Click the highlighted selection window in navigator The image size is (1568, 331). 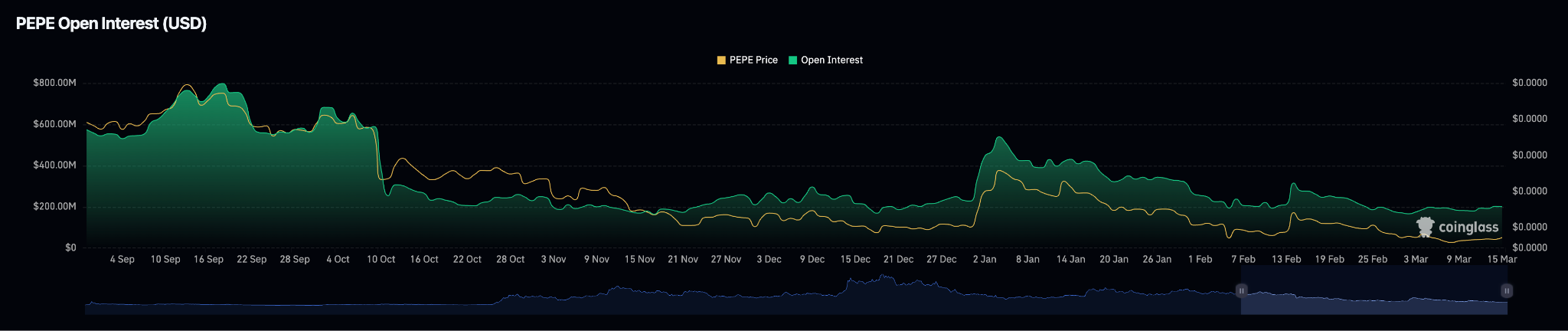1374,290
